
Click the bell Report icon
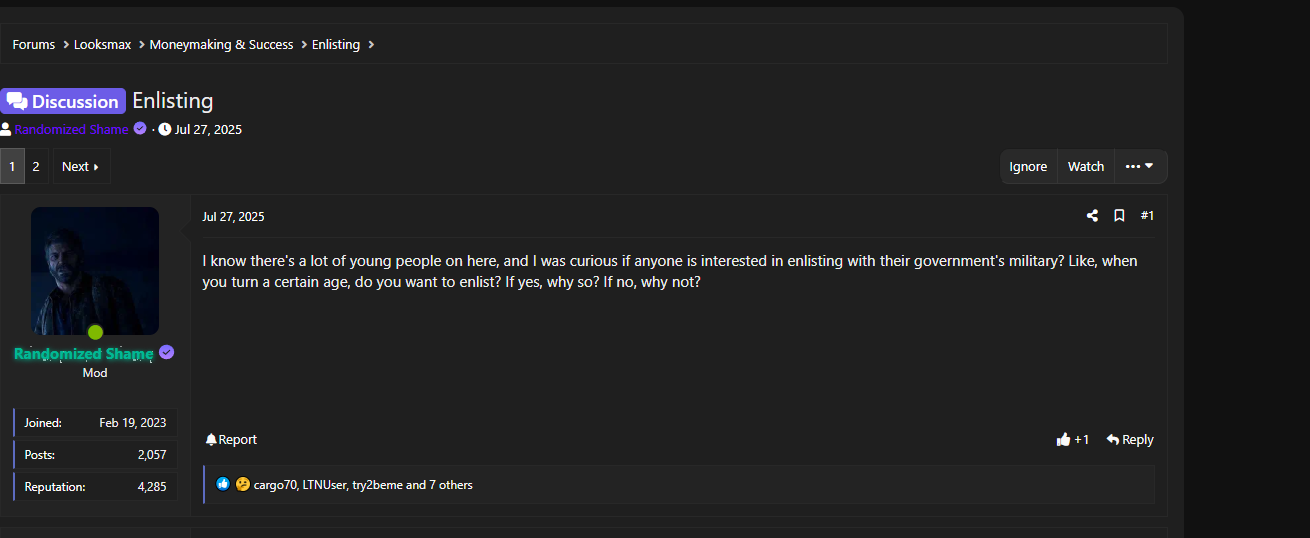(211, 440)
